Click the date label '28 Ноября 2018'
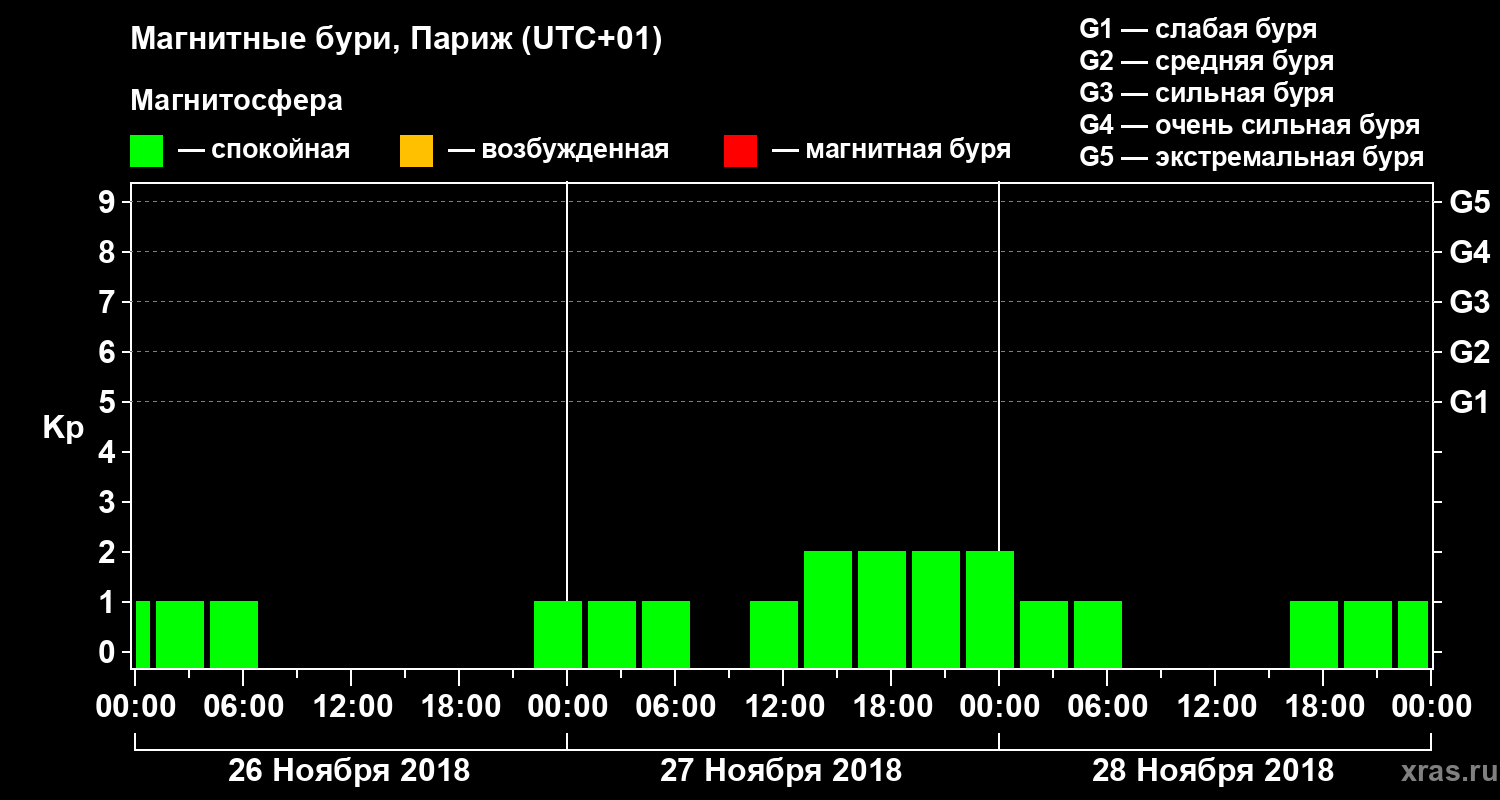Viewport: 1500px width, 800px height. [x=1213, y=770]
